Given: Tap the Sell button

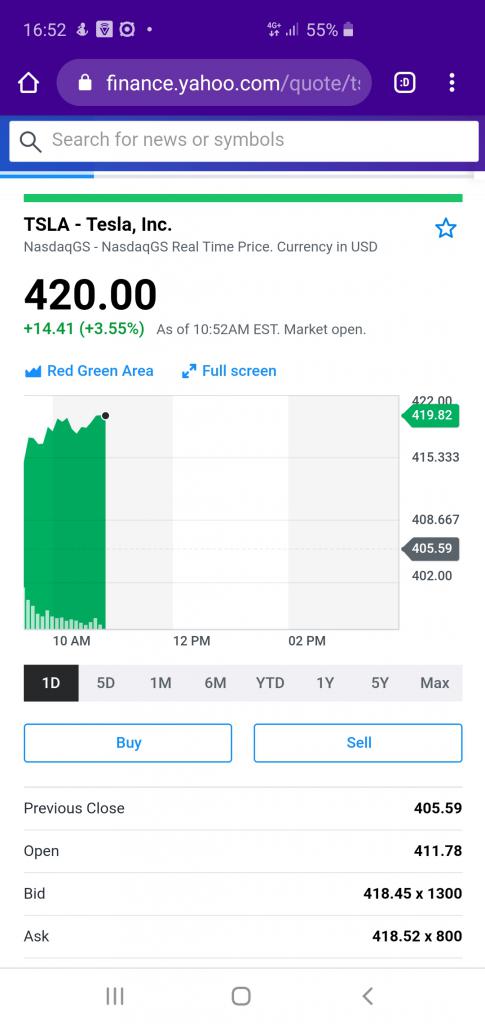Looking at the screenshot, I should pos(358,743).
